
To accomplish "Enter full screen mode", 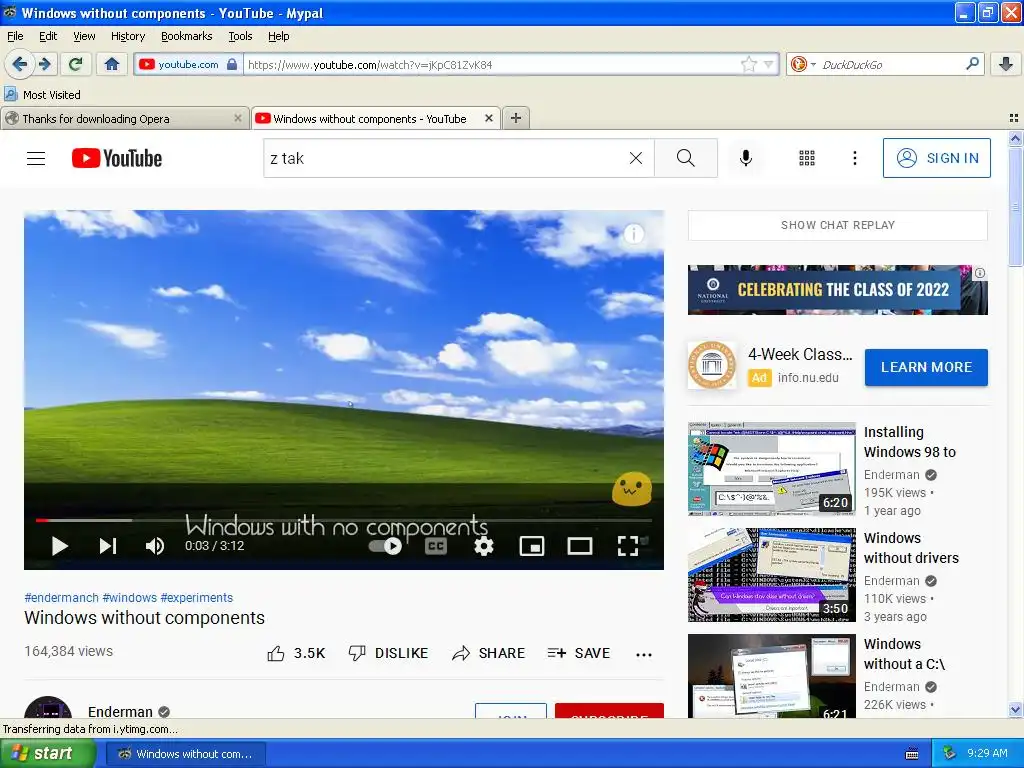I will tap(628, 546).
